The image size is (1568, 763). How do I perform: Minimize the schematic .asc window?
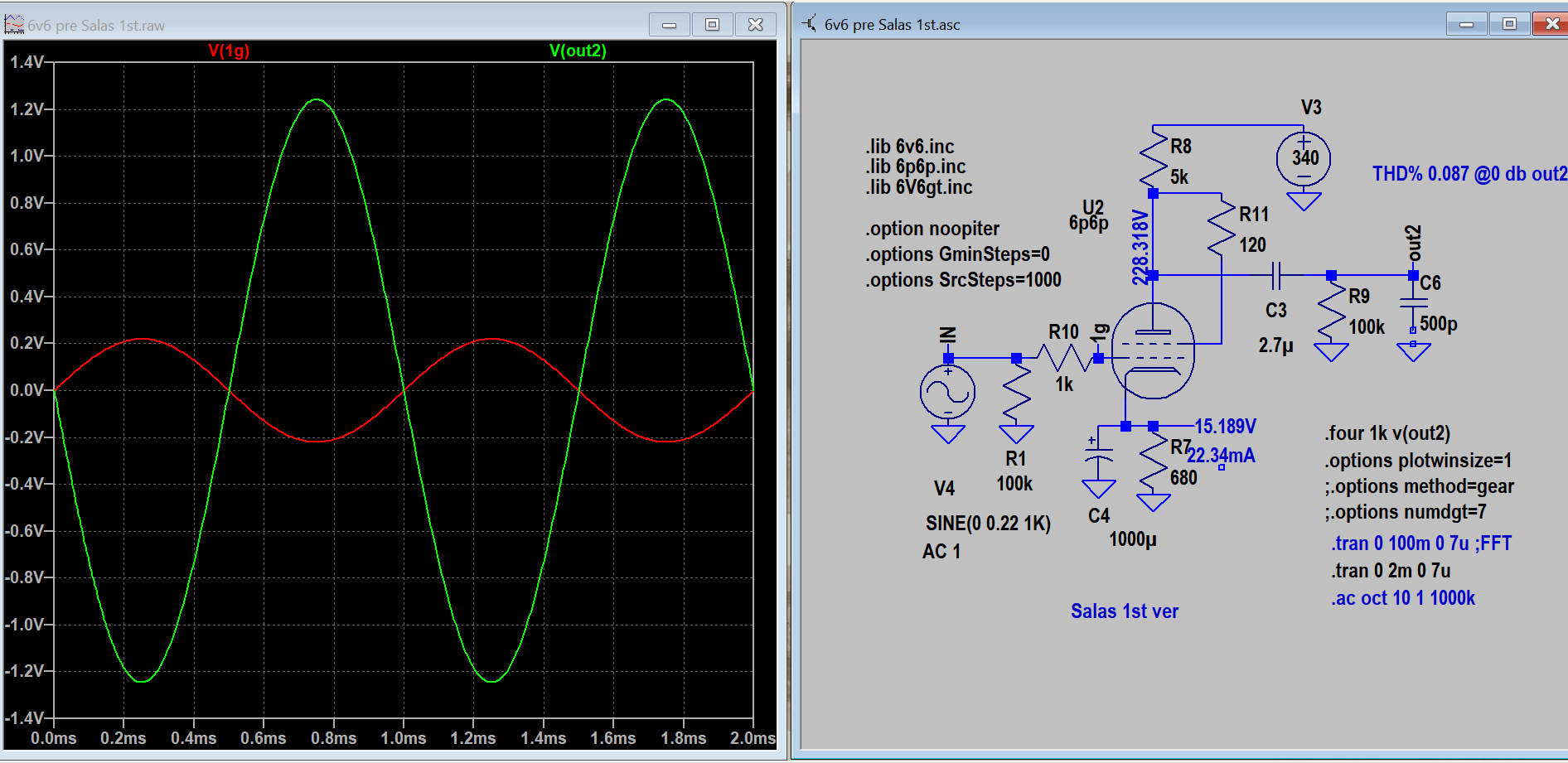tap(1467, 24)
